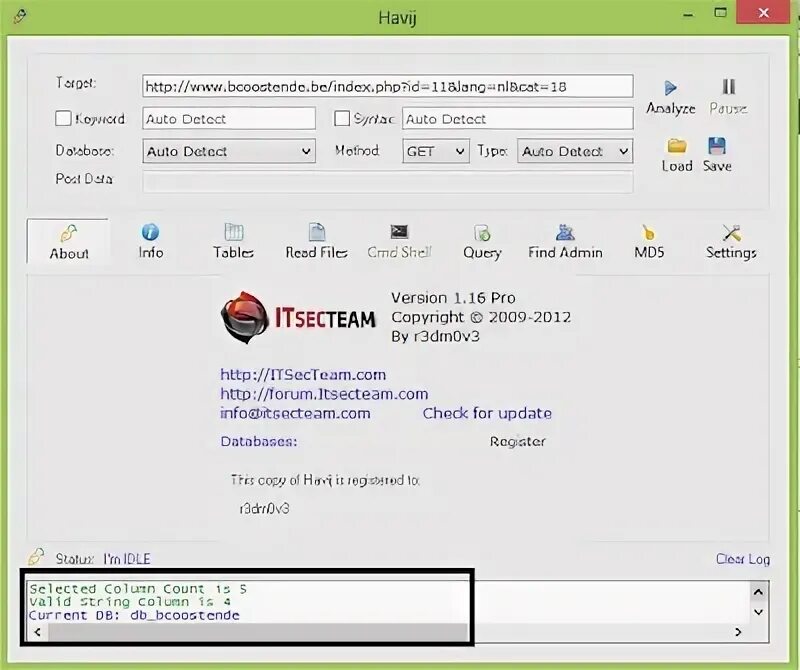The image size is (800, 670).
Task: Go to the Read Files tab
Action: coord(316,242)
